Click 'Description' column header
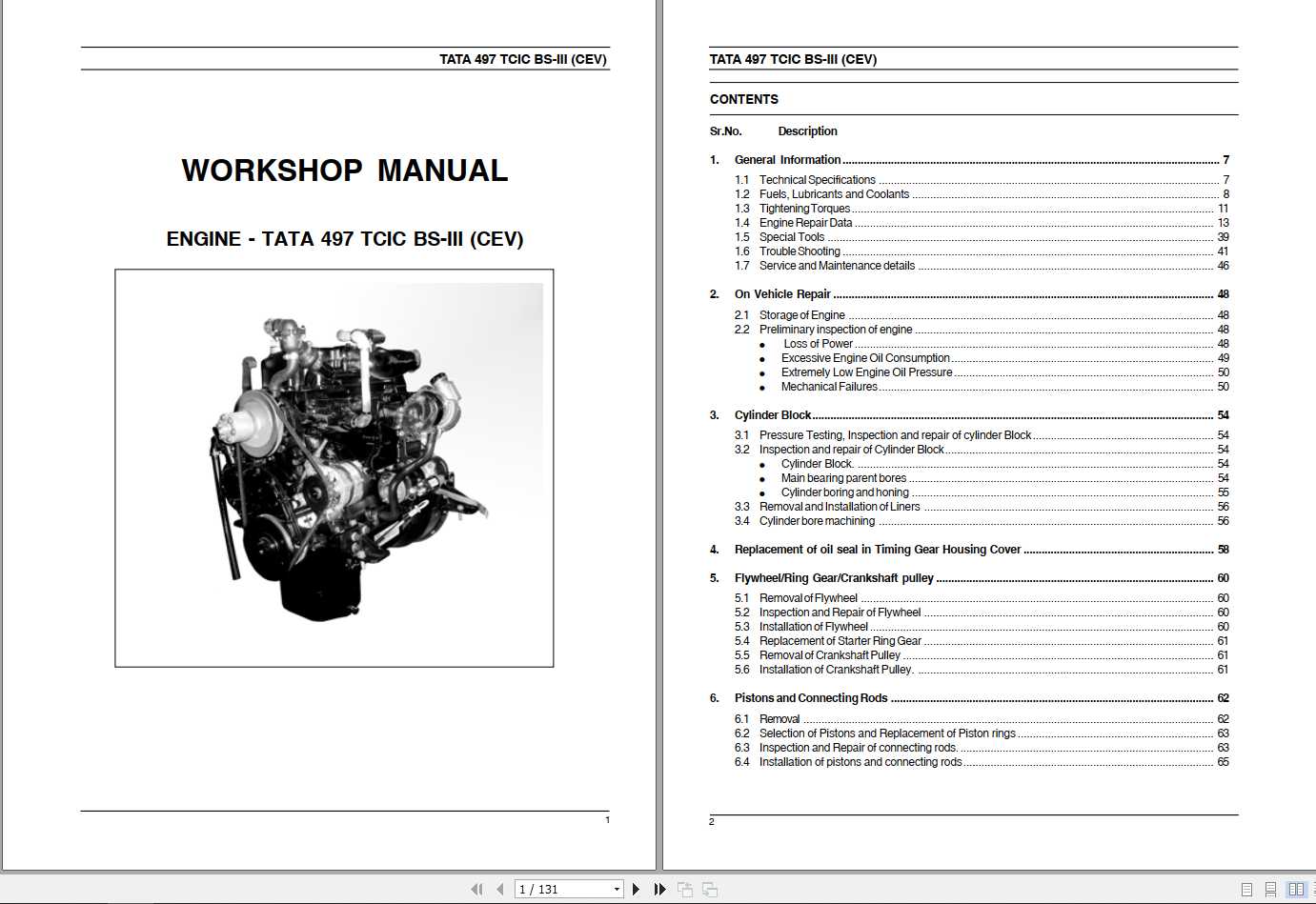The image size is (1316, 904). (807, 131)
